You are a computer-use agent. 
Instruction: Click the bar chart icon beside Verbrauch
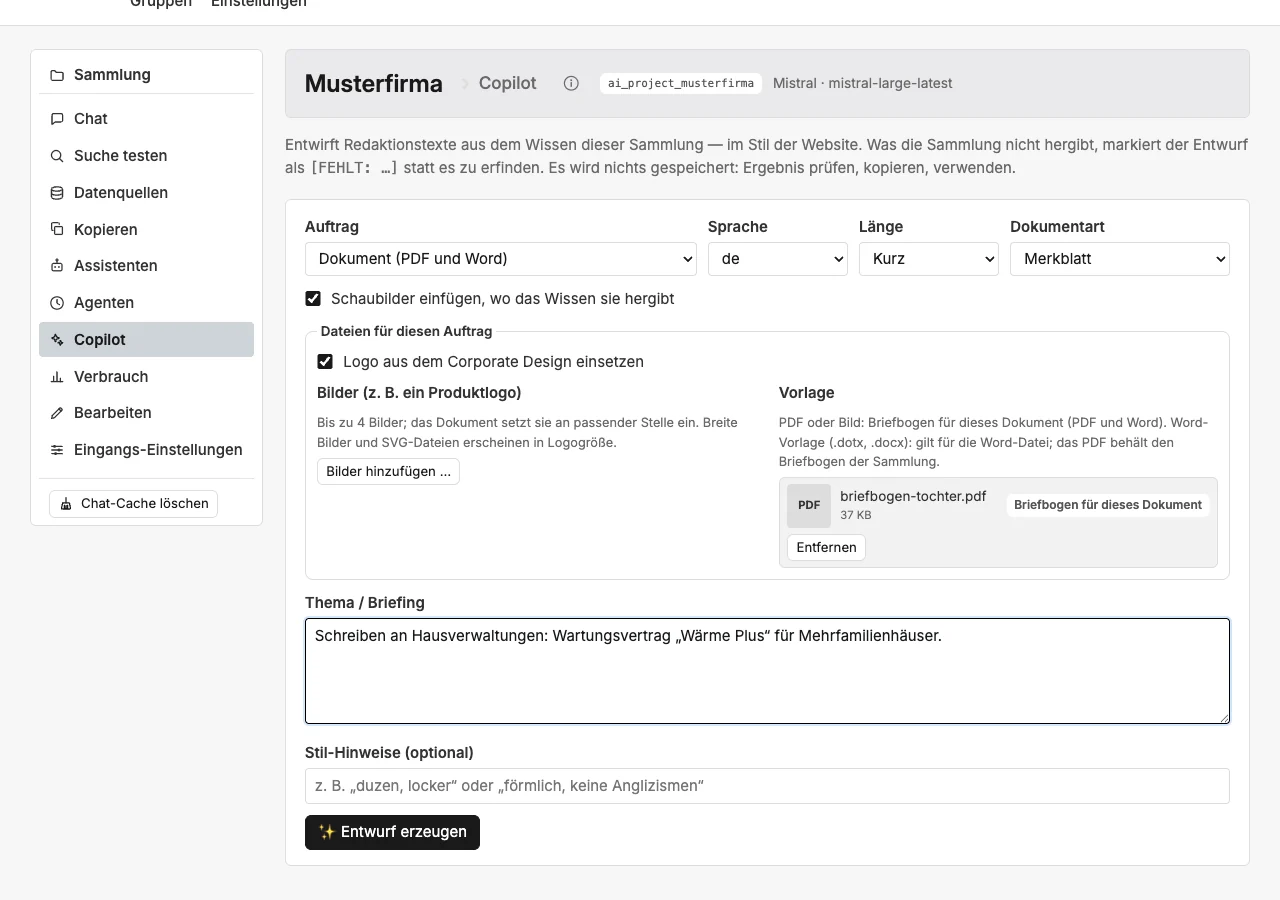tap(57, 377)
